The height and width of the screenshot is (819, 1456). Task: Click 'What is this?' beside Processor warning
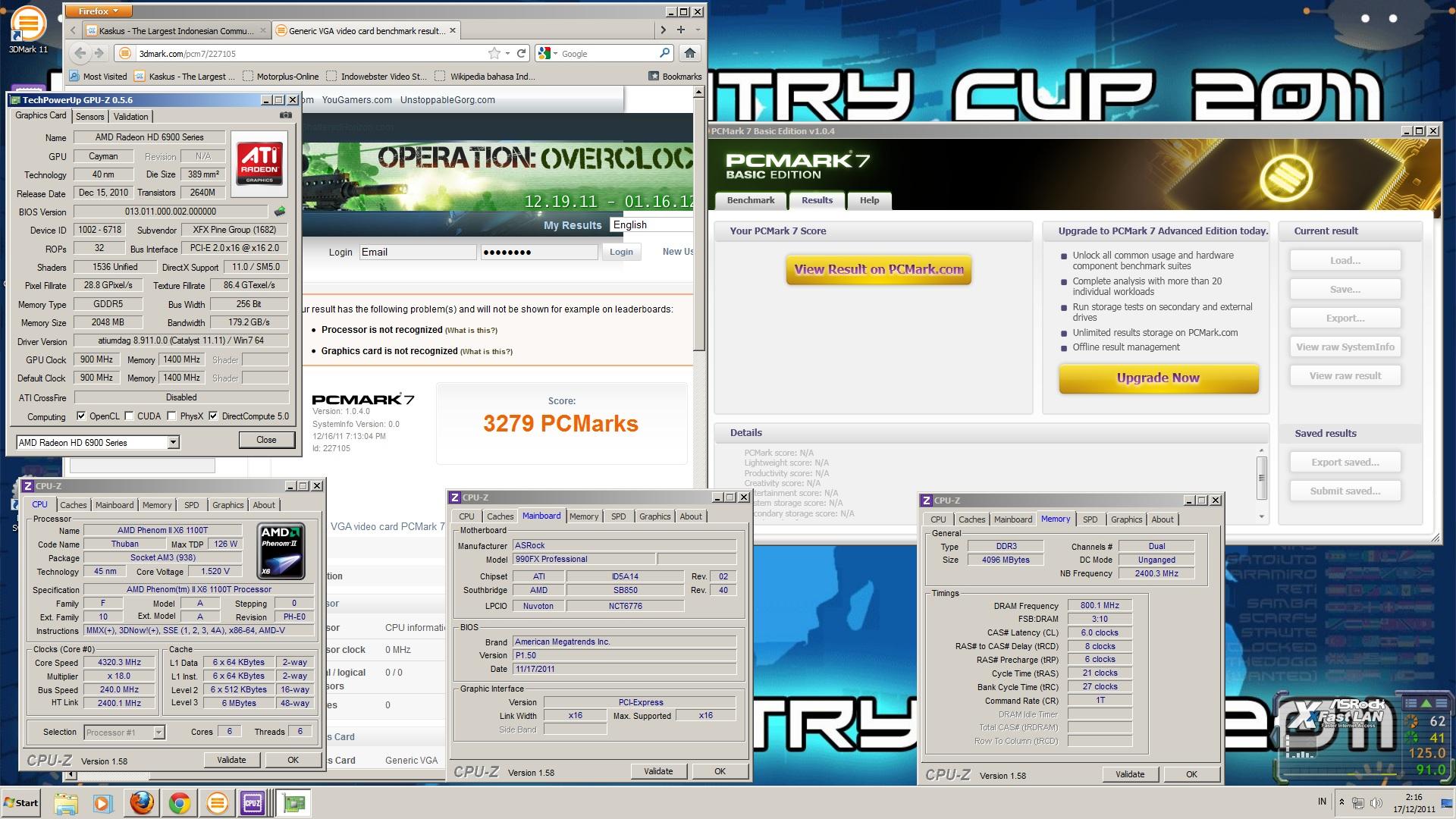[471, 331]
